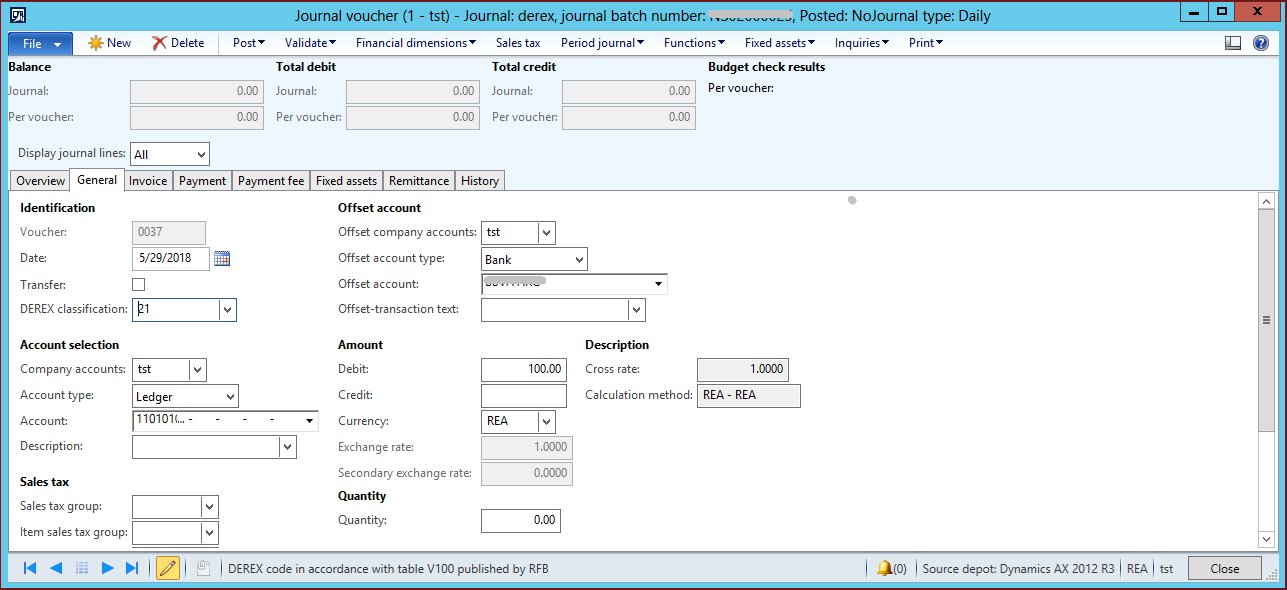
Task: Click the New record sun icon
Action: 96,43
